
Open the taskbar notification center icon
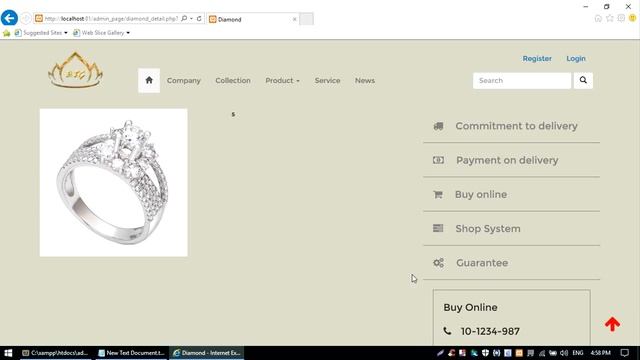[x=624, y=353]
